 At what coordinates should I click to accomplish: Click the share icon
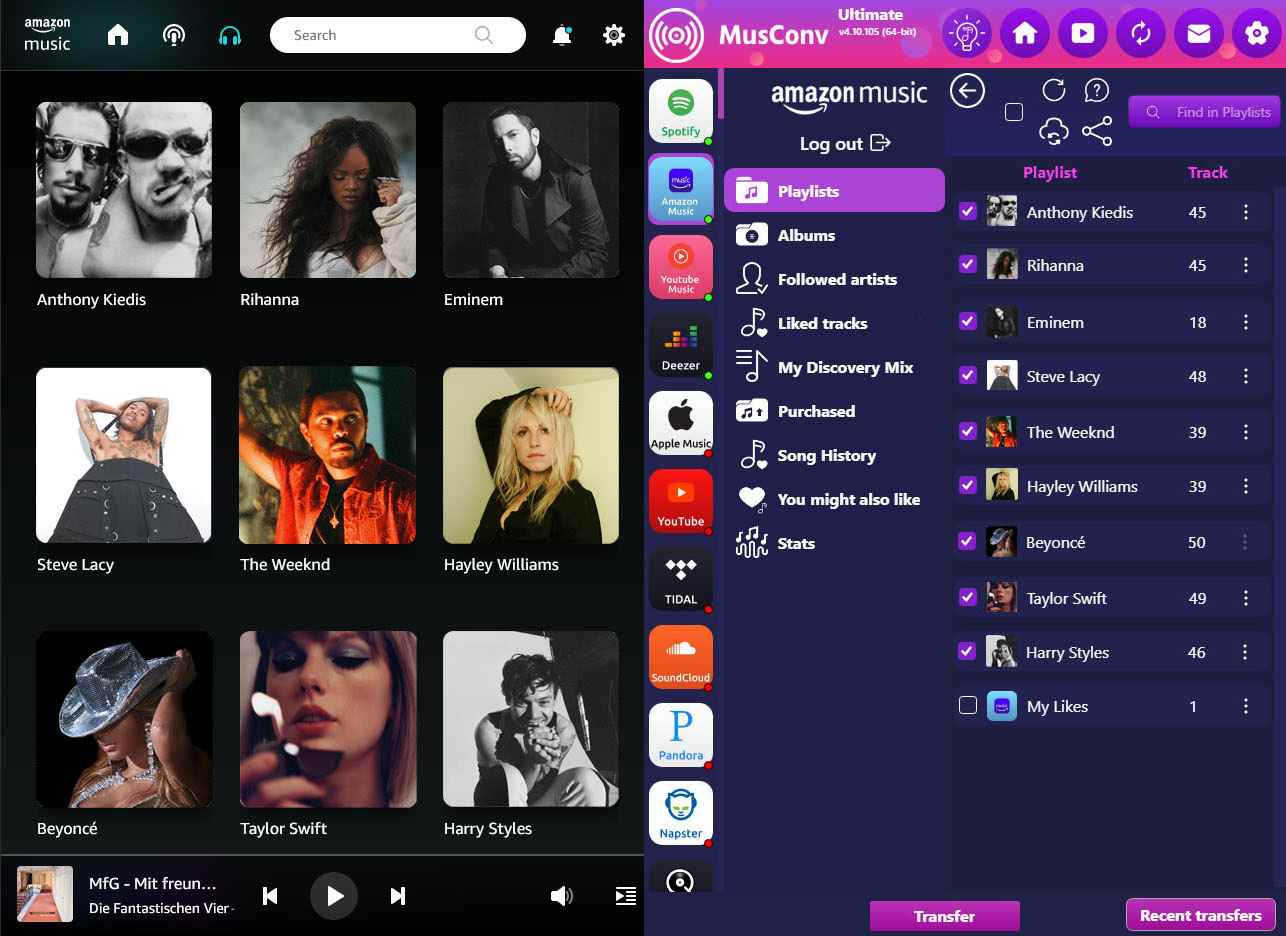coord(1097,131)
